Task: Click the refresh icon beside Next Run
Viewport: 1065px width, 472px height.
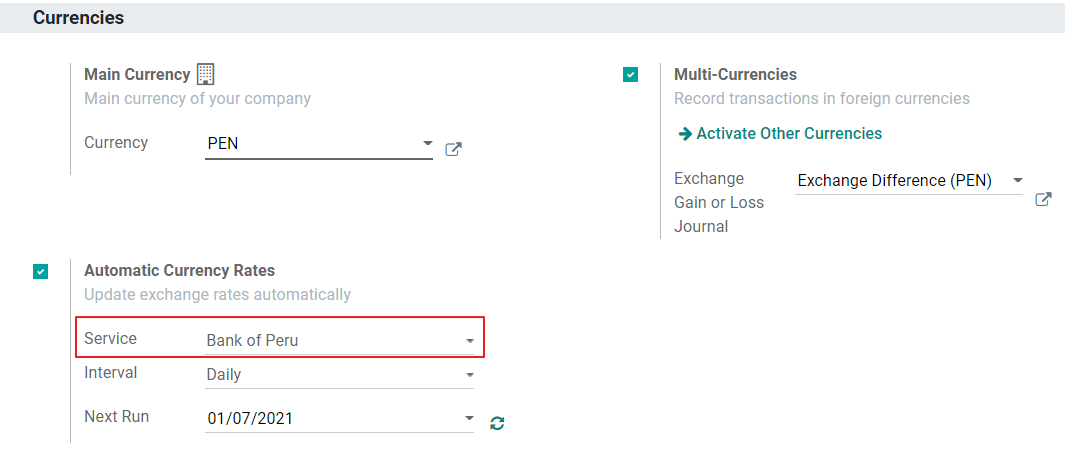Action: click(x=497, y=423)
